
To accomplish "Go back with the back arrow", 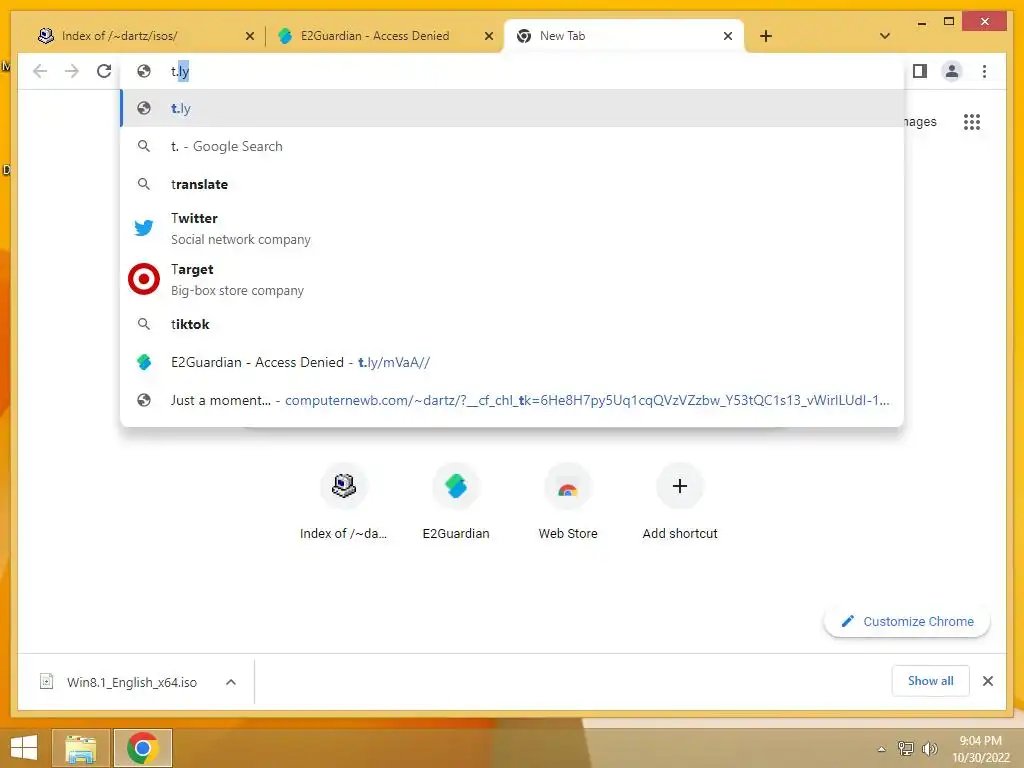I will tap(40, 71).
